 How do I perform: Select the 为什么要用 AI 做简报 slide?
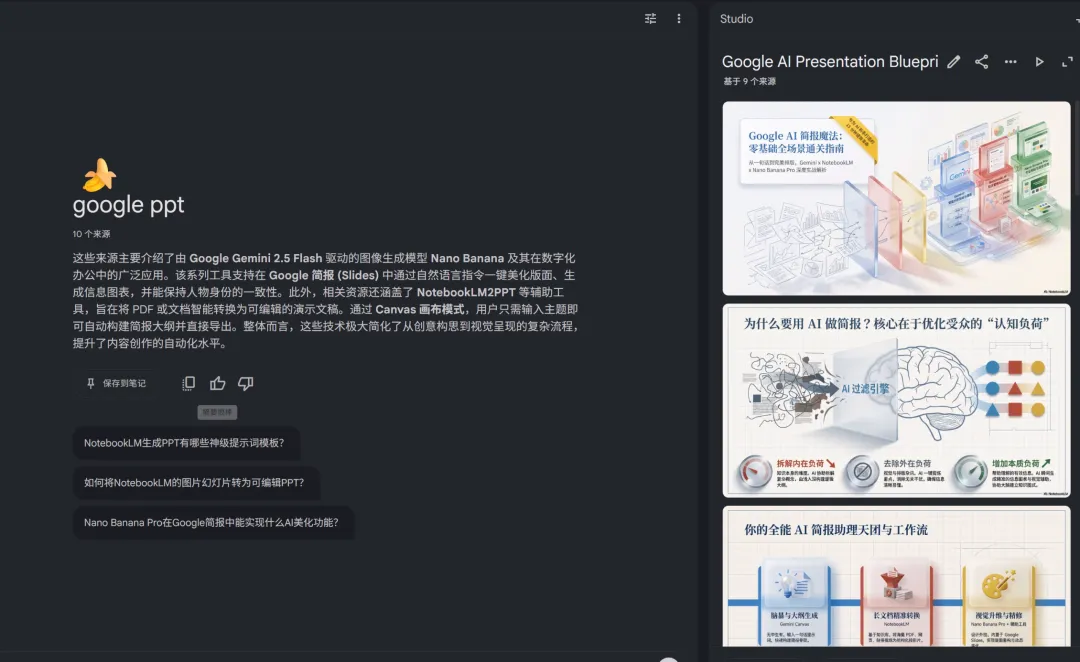pyautogui.click(x=896, y=400)
